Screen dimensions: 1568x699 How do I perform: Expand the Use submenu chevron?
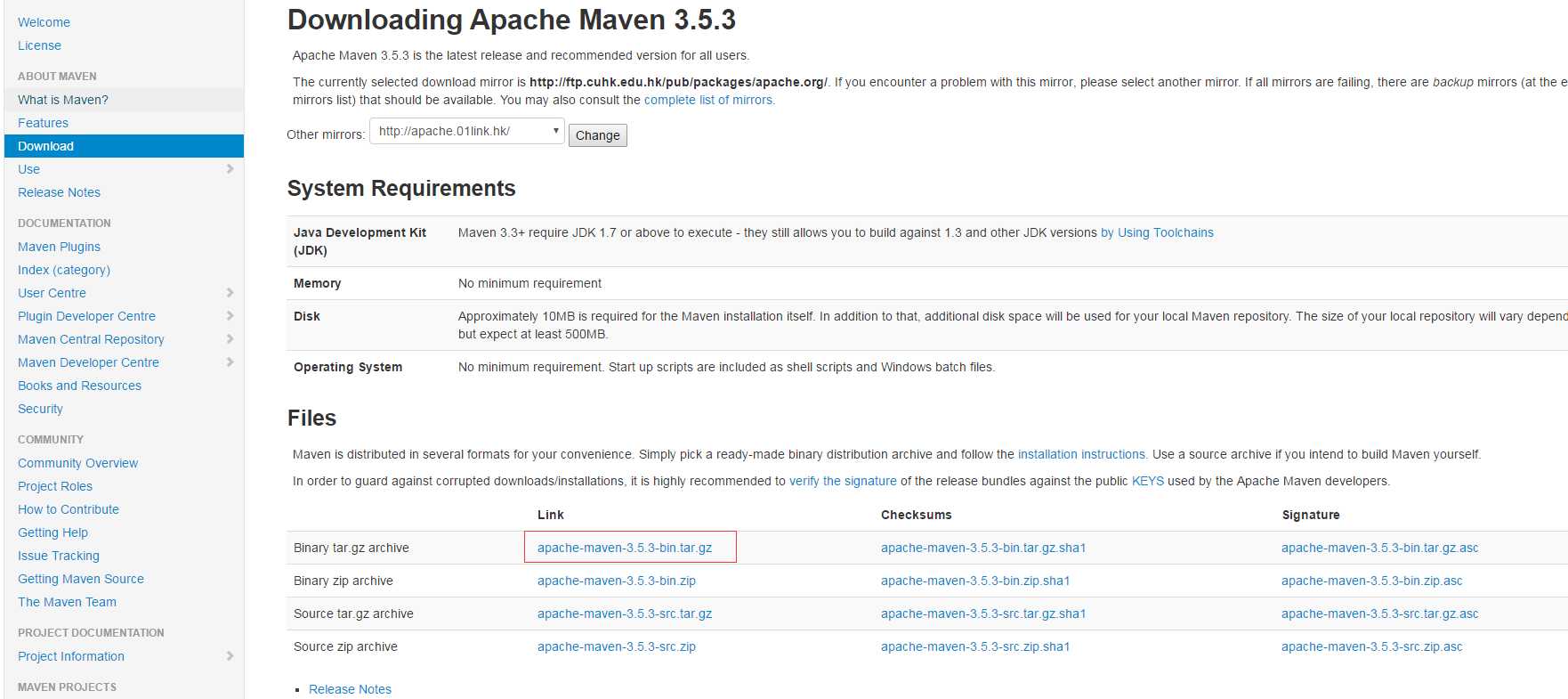[x=230, y=169]
